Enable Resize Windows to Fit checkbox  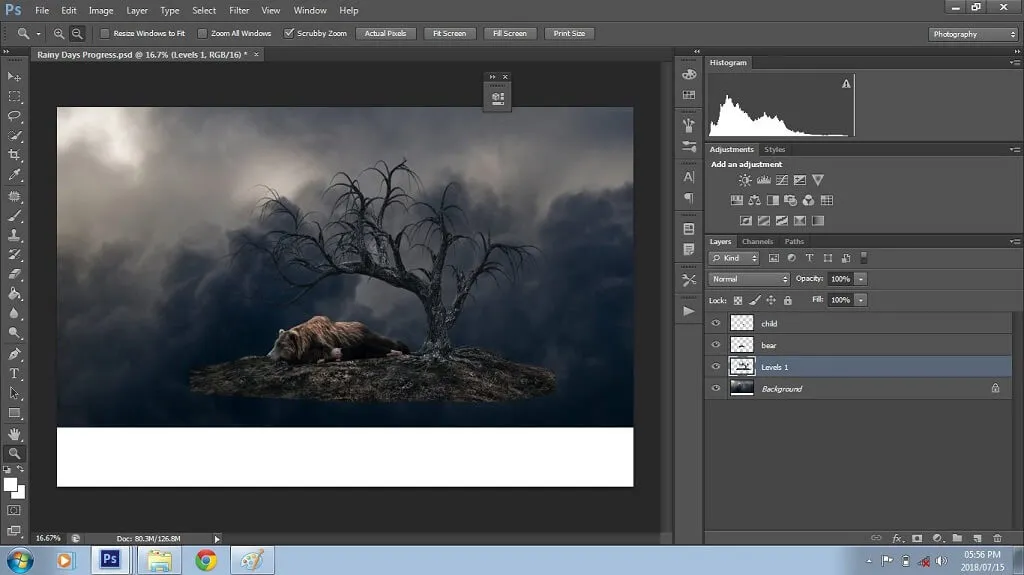pos(105,33)
